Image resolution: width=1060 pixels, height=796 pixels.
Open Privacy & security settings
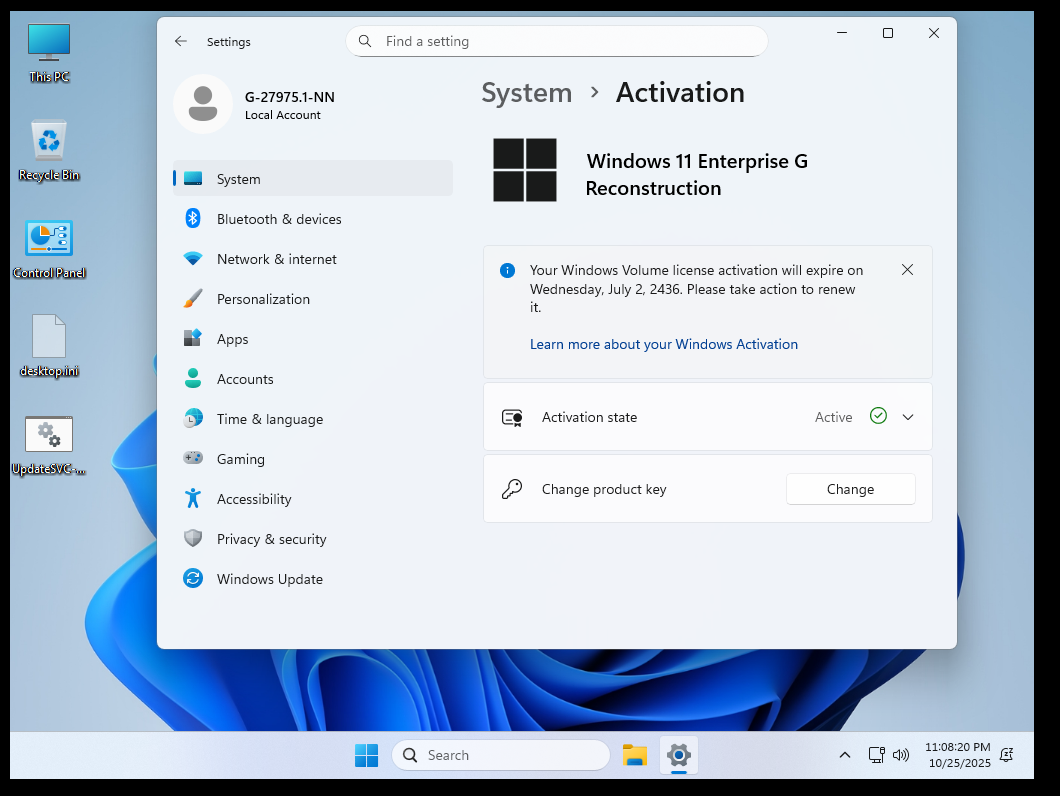pos(313,538)
